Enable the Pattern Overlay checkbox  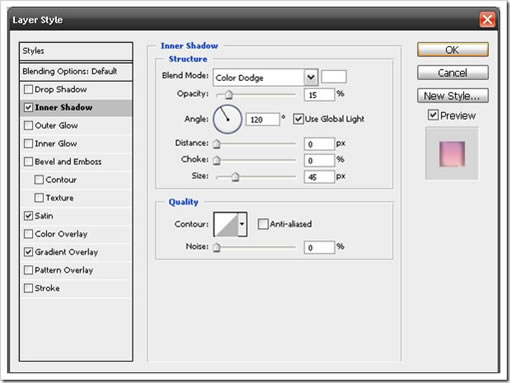click(28, 270)
